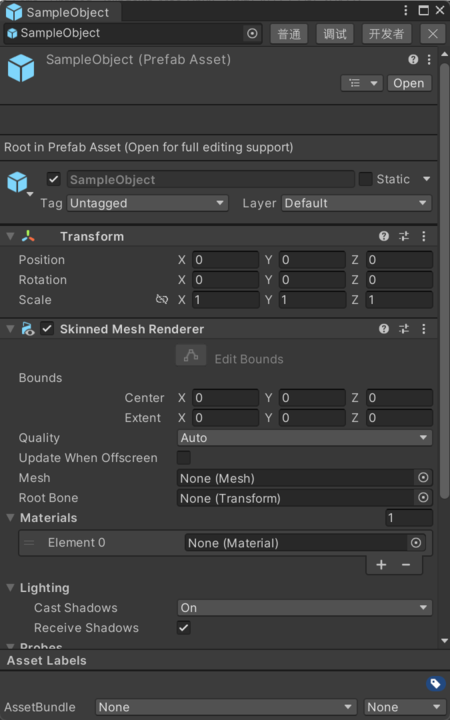Click the Open prefab button

[409, 84]
